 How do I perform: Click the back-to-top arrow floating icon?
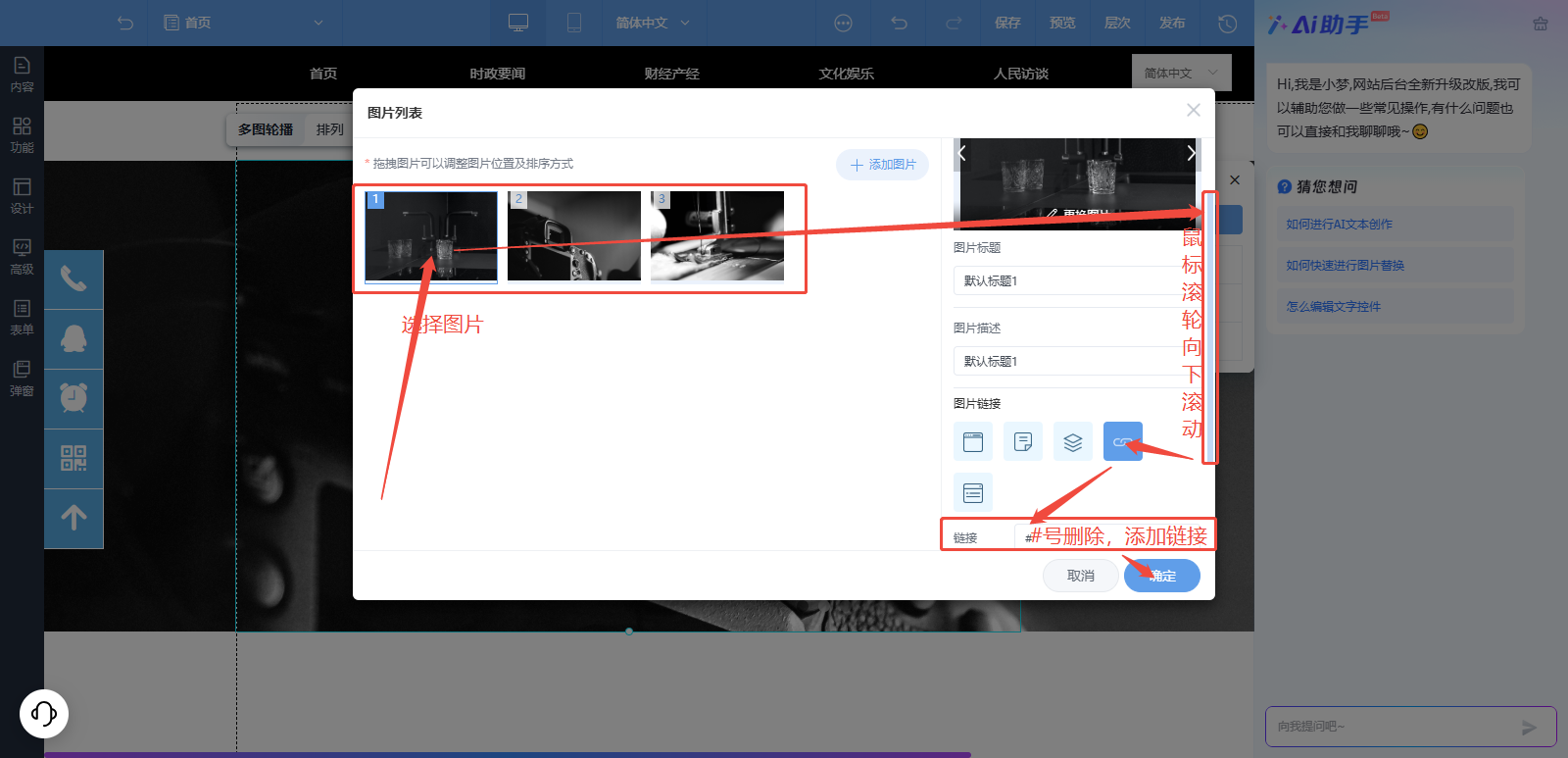point(73,519)
